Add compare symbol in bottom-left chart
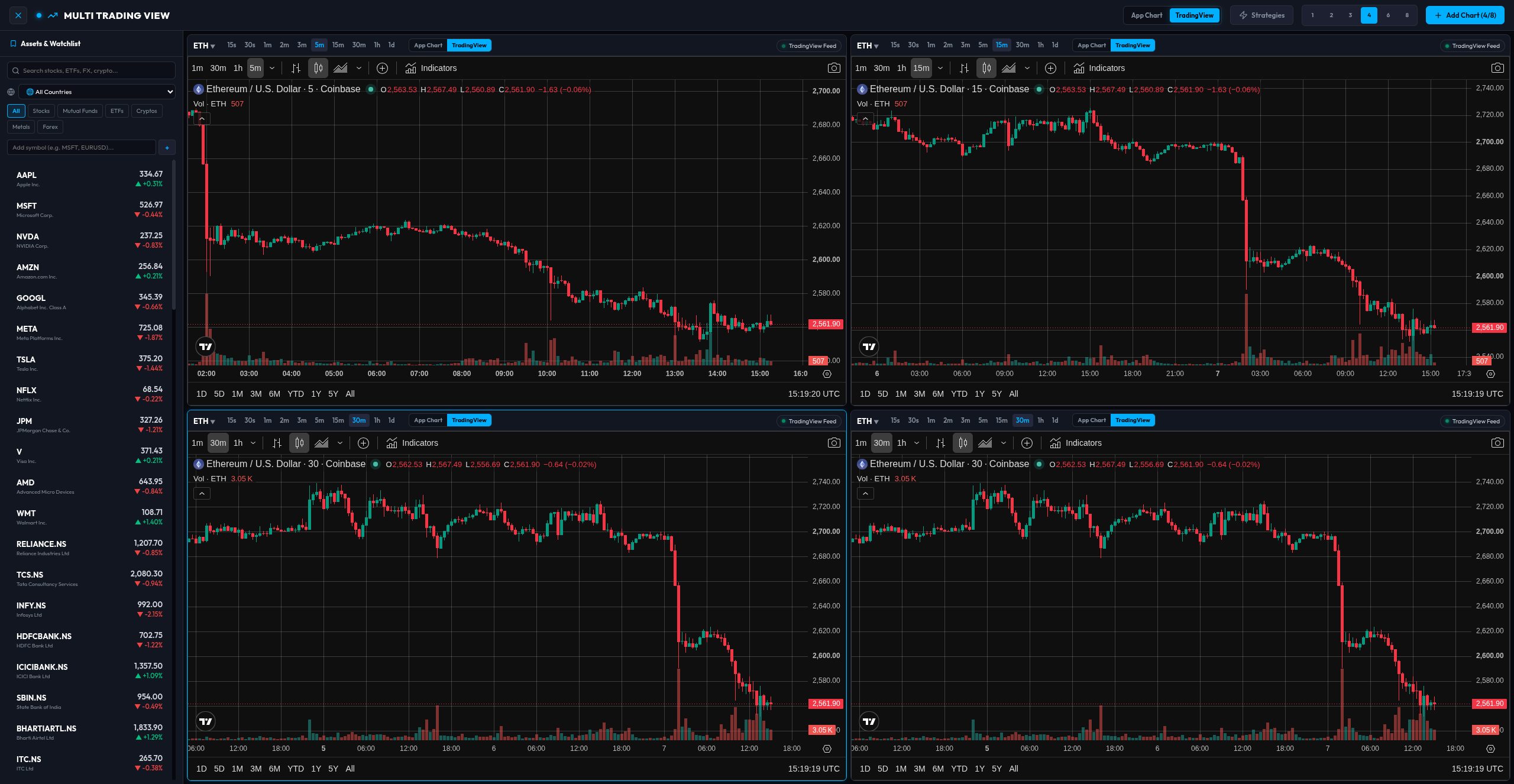This screenshot has width=1514, height=784. [364, 443]
